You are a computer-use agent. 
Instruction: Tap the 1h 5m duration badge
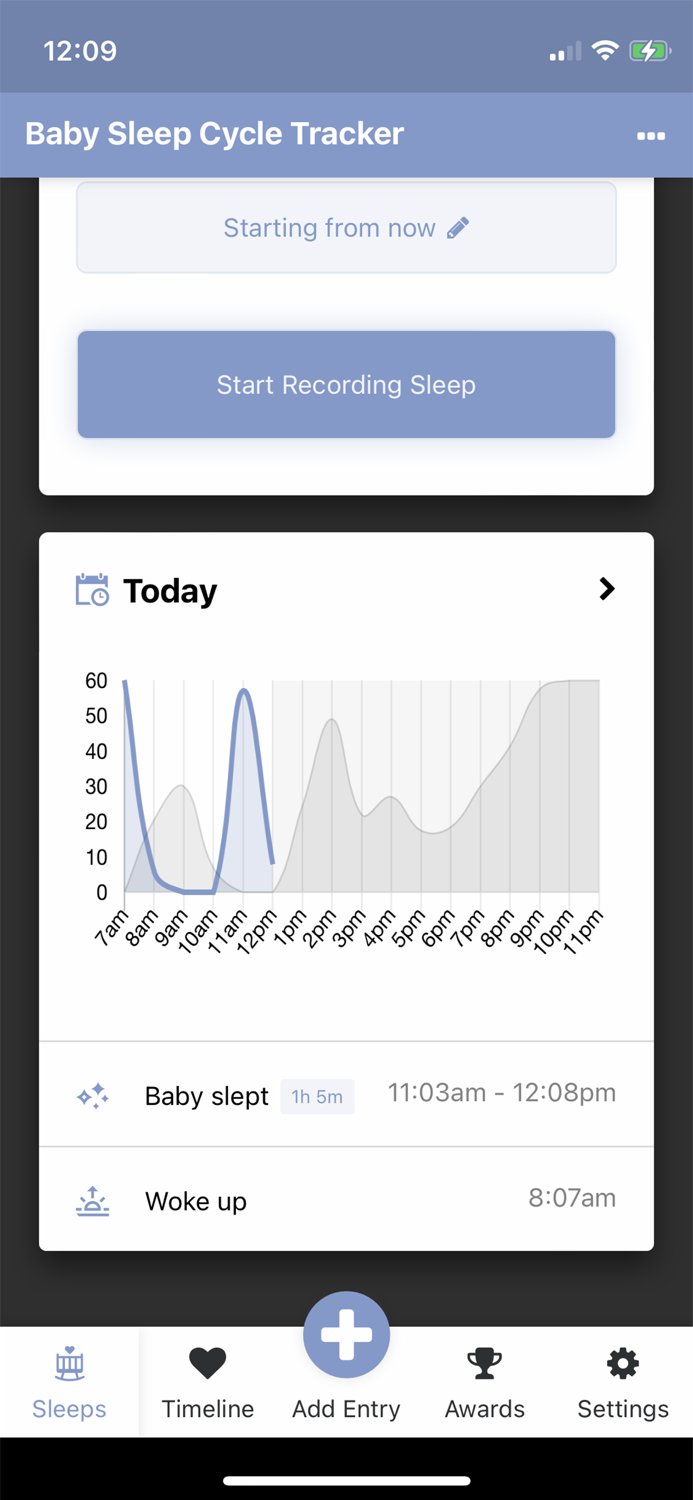pyautogui.click(x=317, y=1096)
